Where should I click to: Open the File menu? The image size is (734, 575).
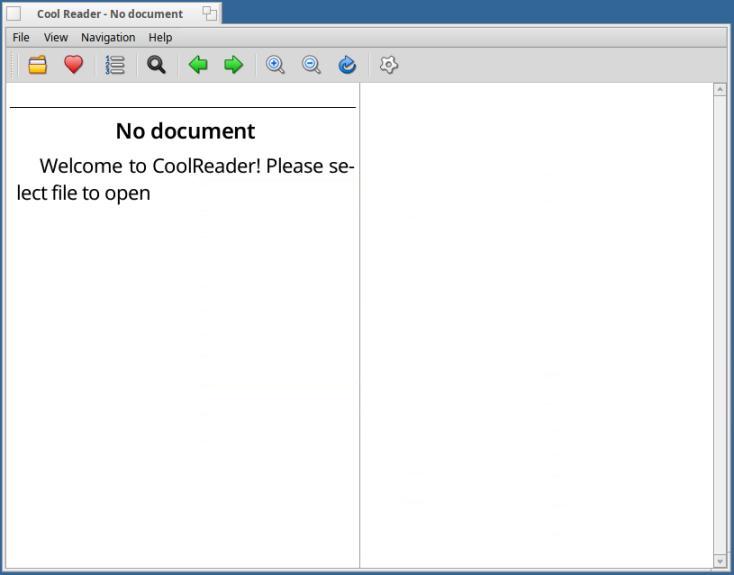[21, 37]
